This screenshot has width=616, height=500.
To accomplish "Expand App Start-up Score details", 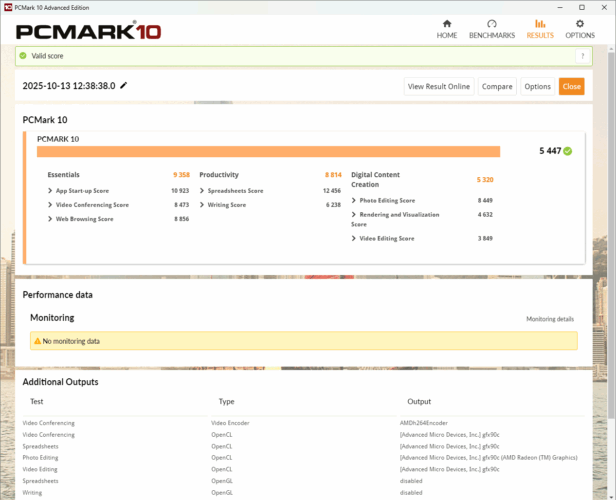I will 50,190.
